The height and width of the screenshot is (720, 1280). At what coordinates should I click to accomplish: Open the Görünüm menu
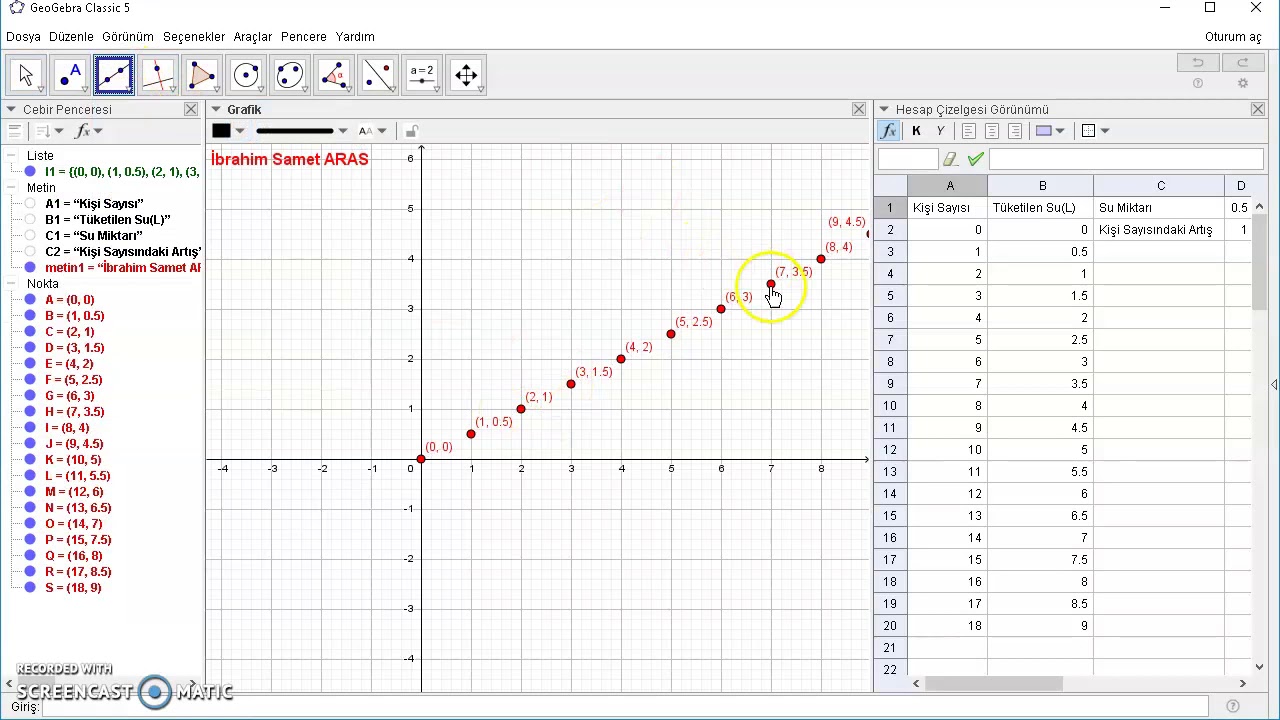tap(128, 37)
